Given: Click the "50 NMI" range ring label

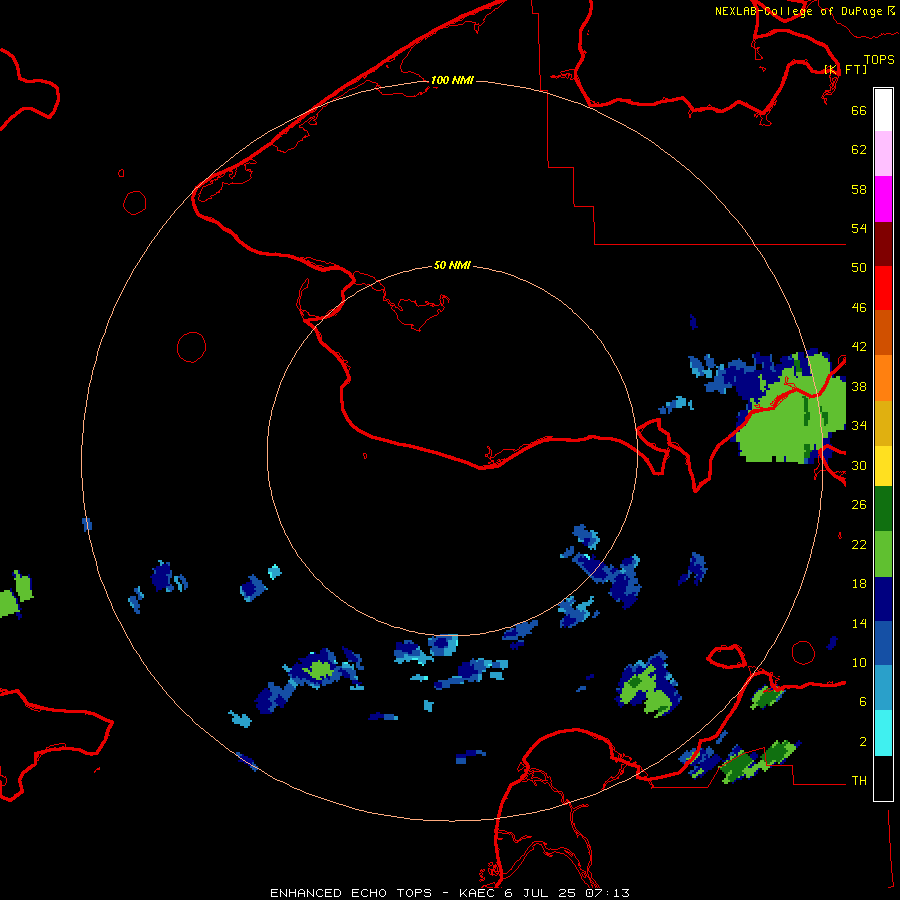Looking at the screenshot, I should click(x=452, y=265).
